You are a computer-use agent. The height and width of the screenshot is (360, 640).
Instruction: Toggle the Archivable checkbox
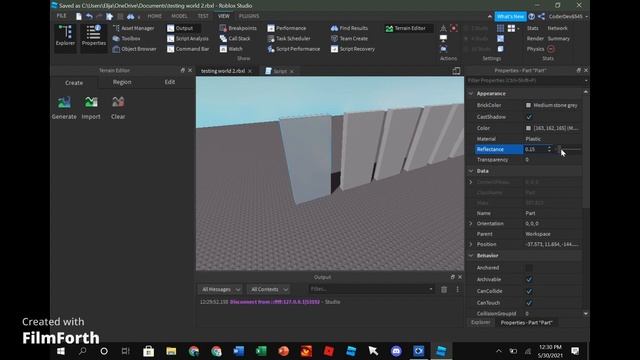coord(529,280)
